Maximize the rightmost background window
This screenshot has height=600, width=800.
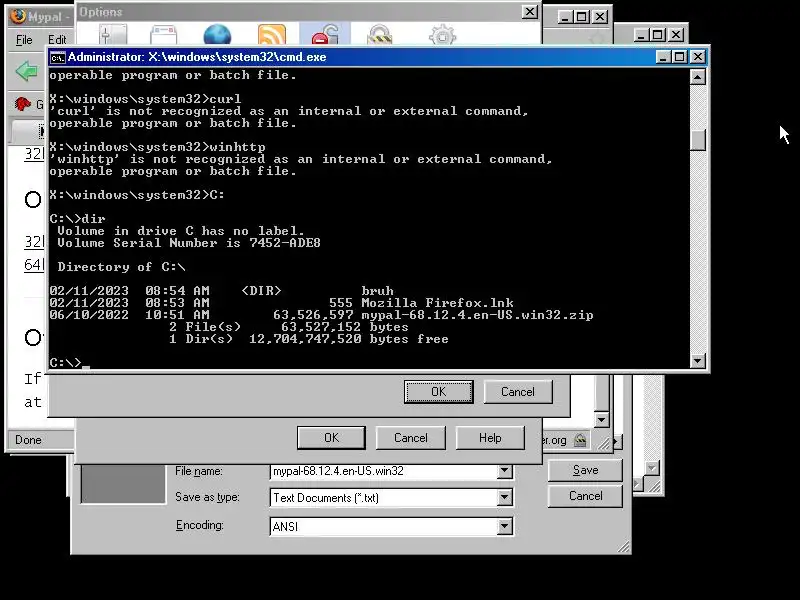click(x=658, y=35)
